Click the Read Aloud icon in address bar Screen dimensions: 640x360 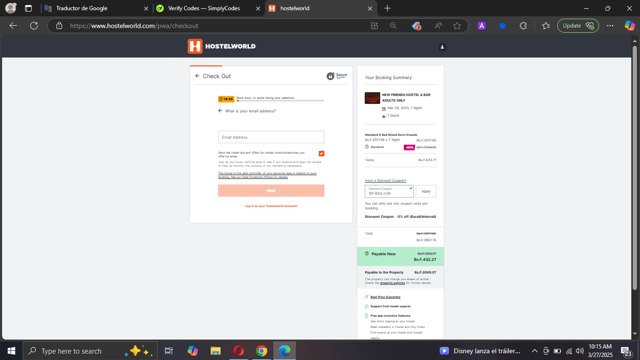point(438,26)
